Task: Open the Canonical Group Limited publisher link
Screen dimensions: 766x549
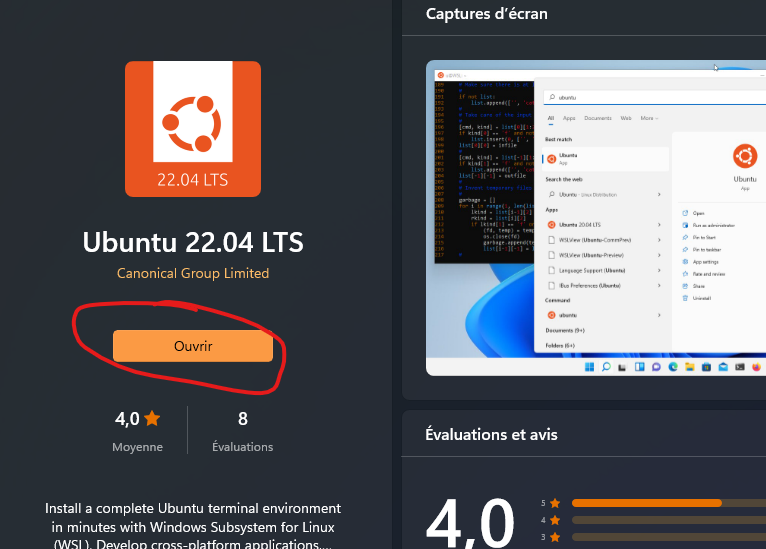Action: (x=193, y=273)
